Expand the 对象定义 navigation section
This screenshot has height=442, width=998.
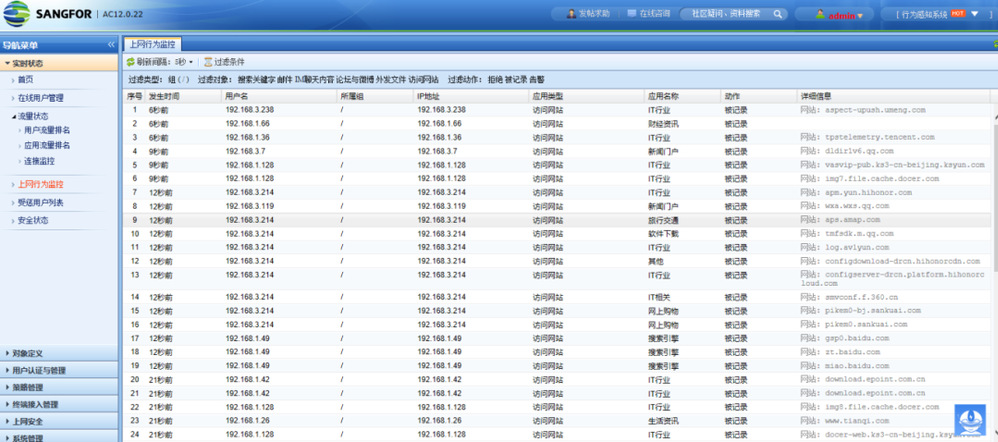[30, 353]
